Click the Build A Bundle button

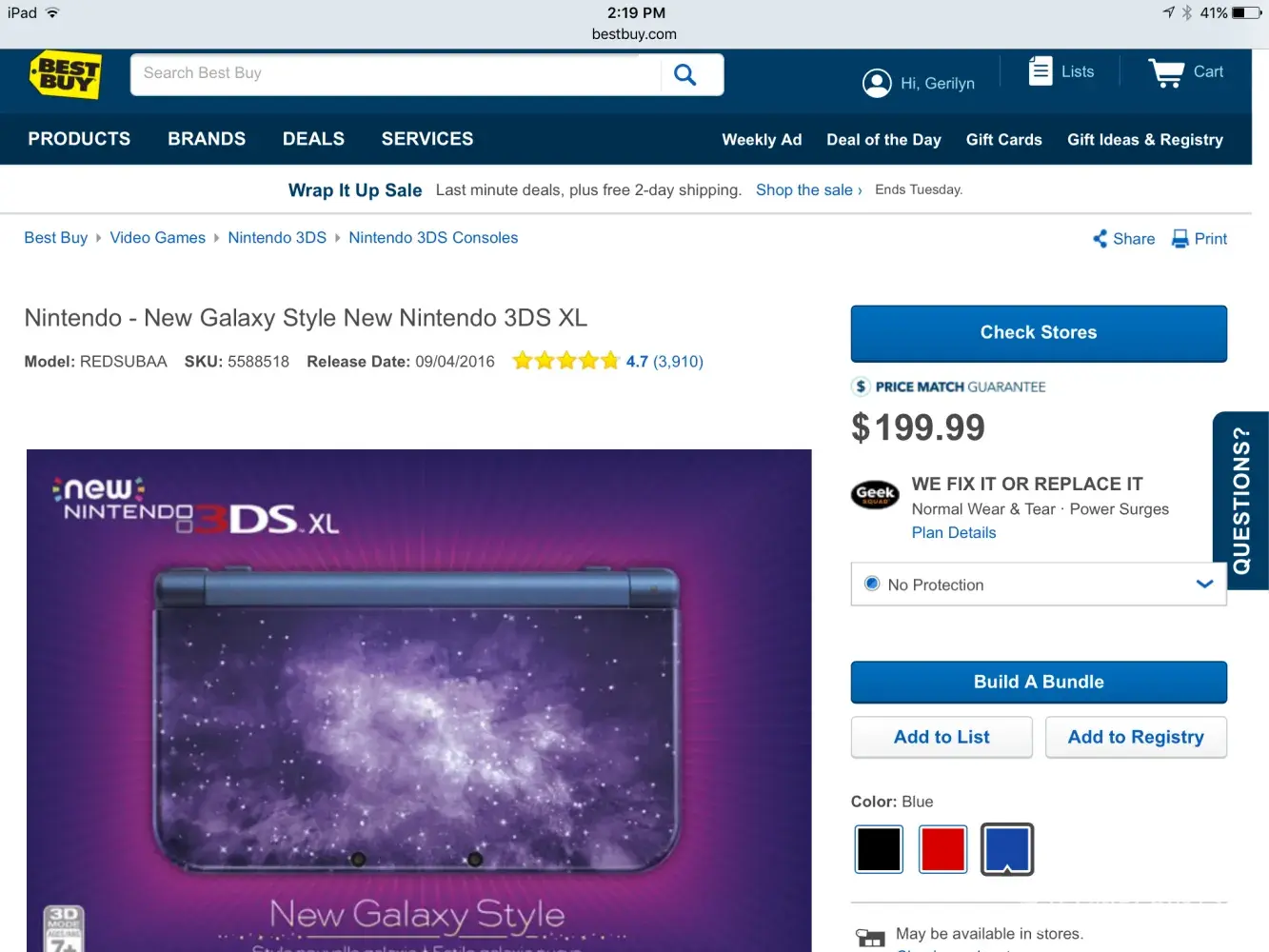pos(1039,683)
